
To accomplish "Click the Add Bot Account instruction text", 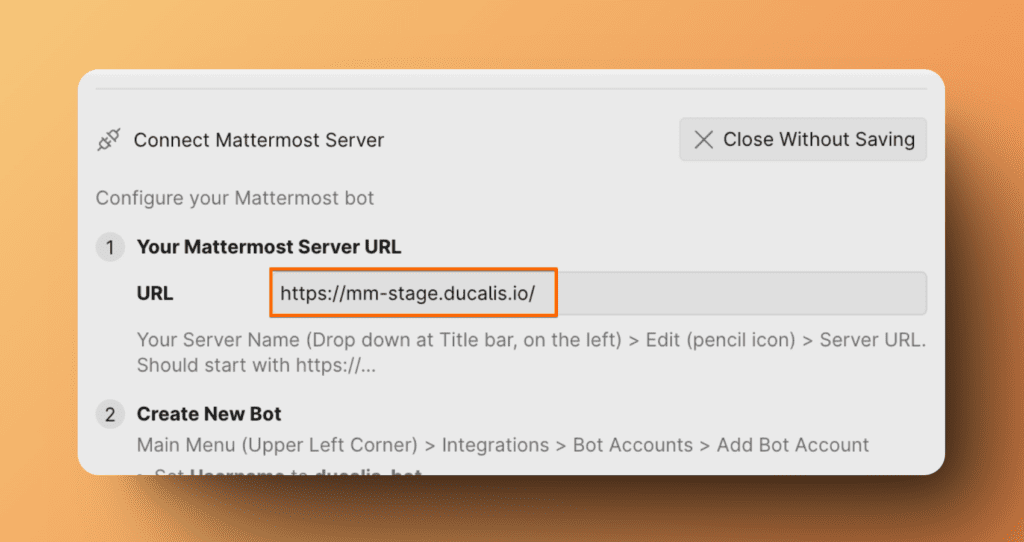I will point(793,445).
